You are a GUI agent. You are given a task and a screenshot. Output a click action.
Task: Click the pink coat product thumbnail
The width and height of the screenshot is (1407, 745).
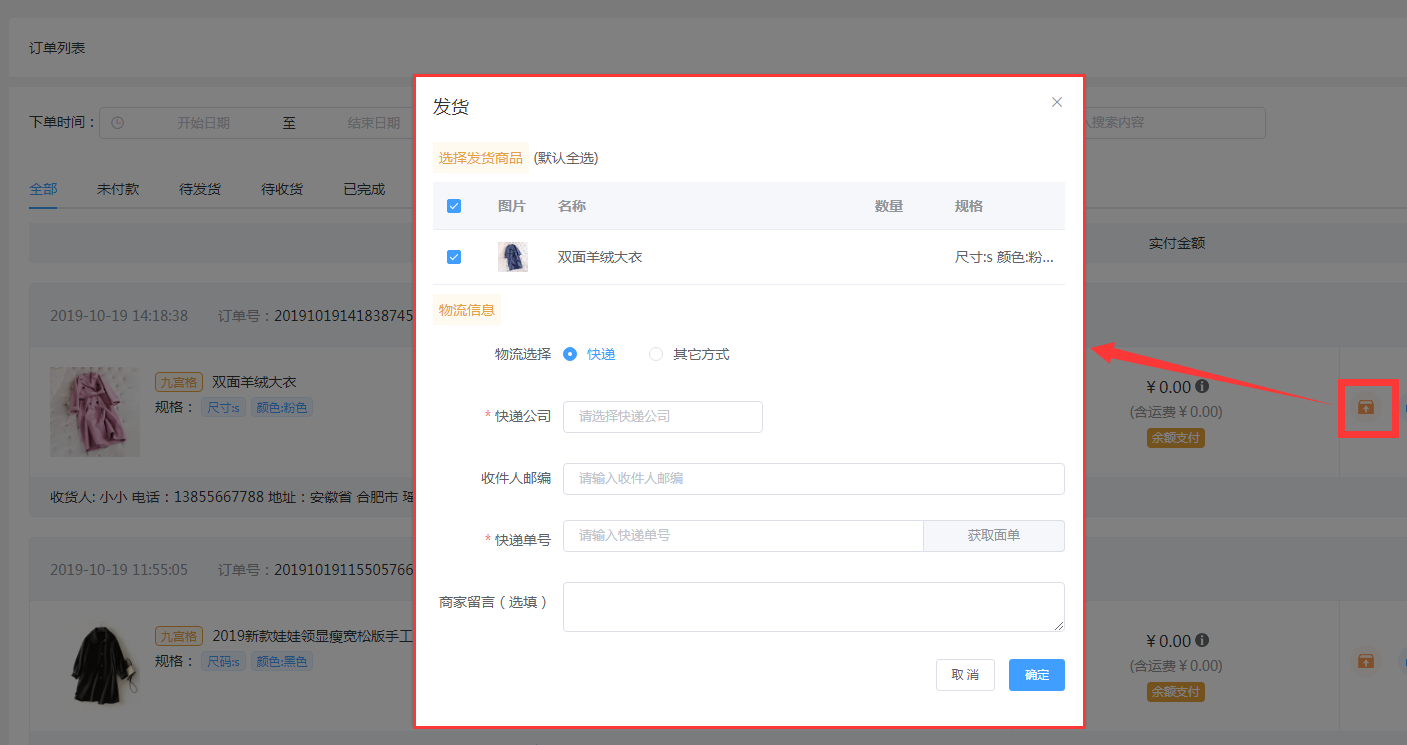pyautogui.click(x=95, y=411)
